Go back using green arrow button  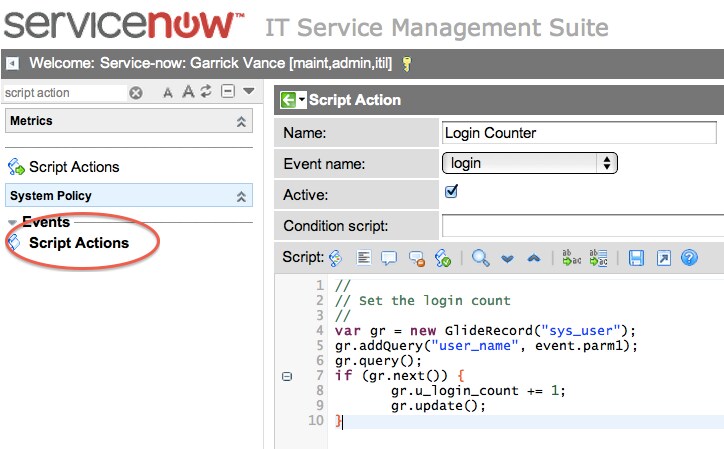tap(288, 100)
